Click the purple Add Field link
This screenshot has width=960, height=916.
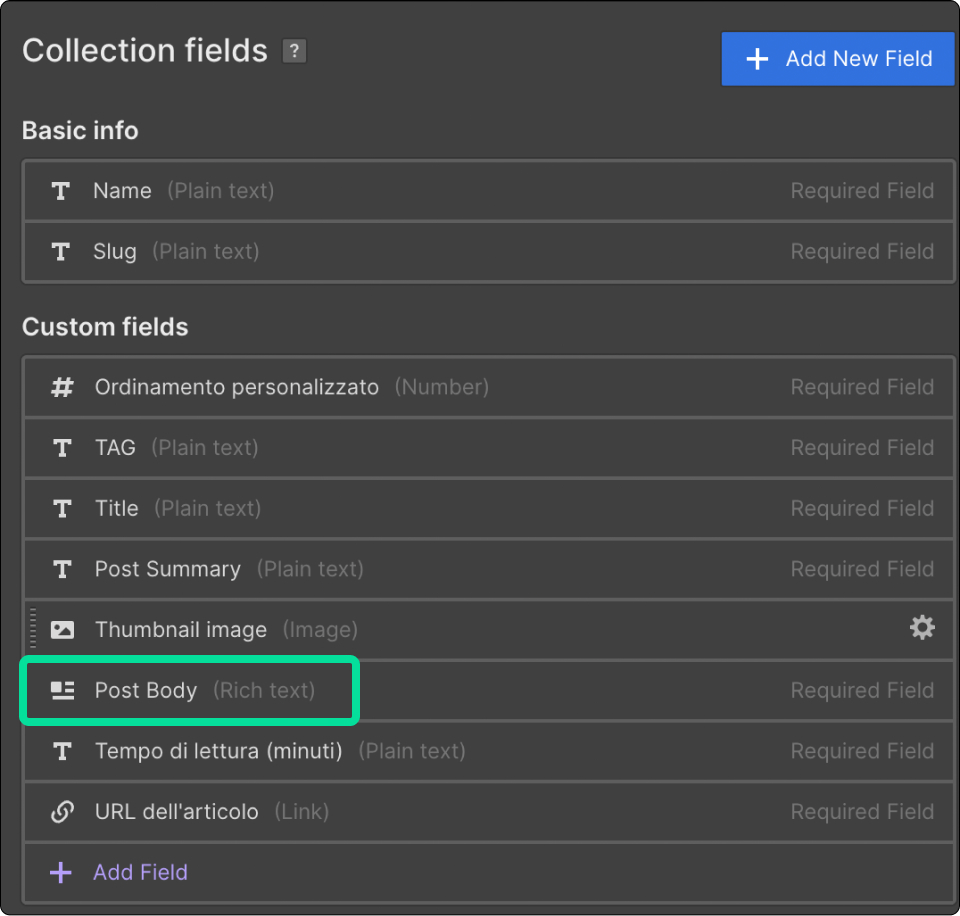(140, 873)
